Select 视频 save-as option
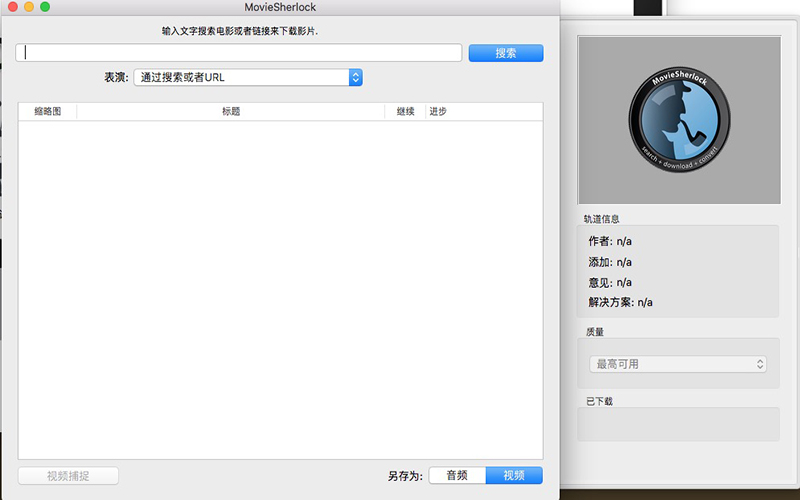Image resolution: width=800 pixels, height=500 pixels. coord(514,476)
